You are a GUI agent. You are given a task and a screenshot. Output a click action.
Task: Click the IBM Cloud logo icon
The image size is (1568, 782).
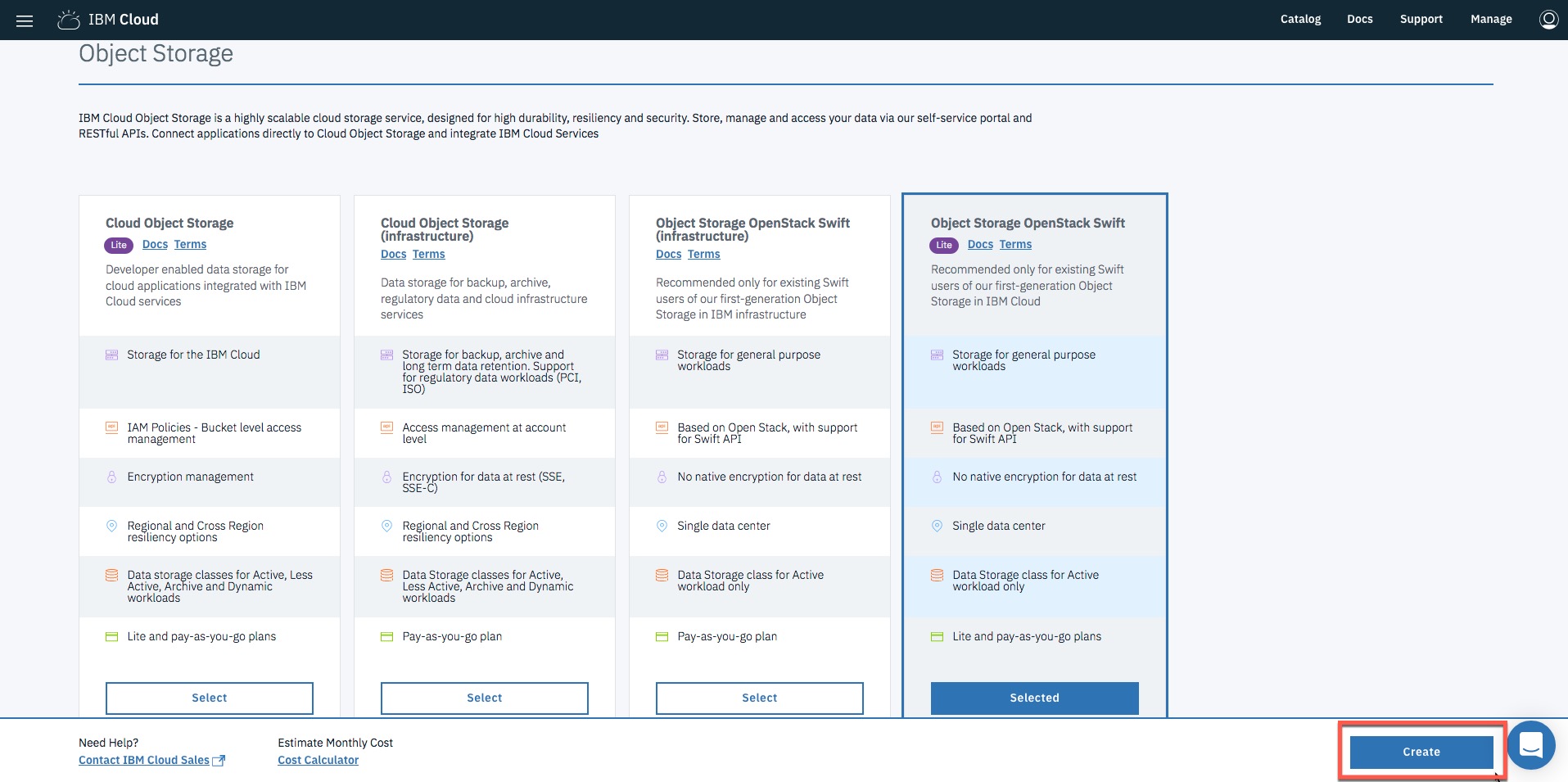pyautogui.click(x=69, y=20)
